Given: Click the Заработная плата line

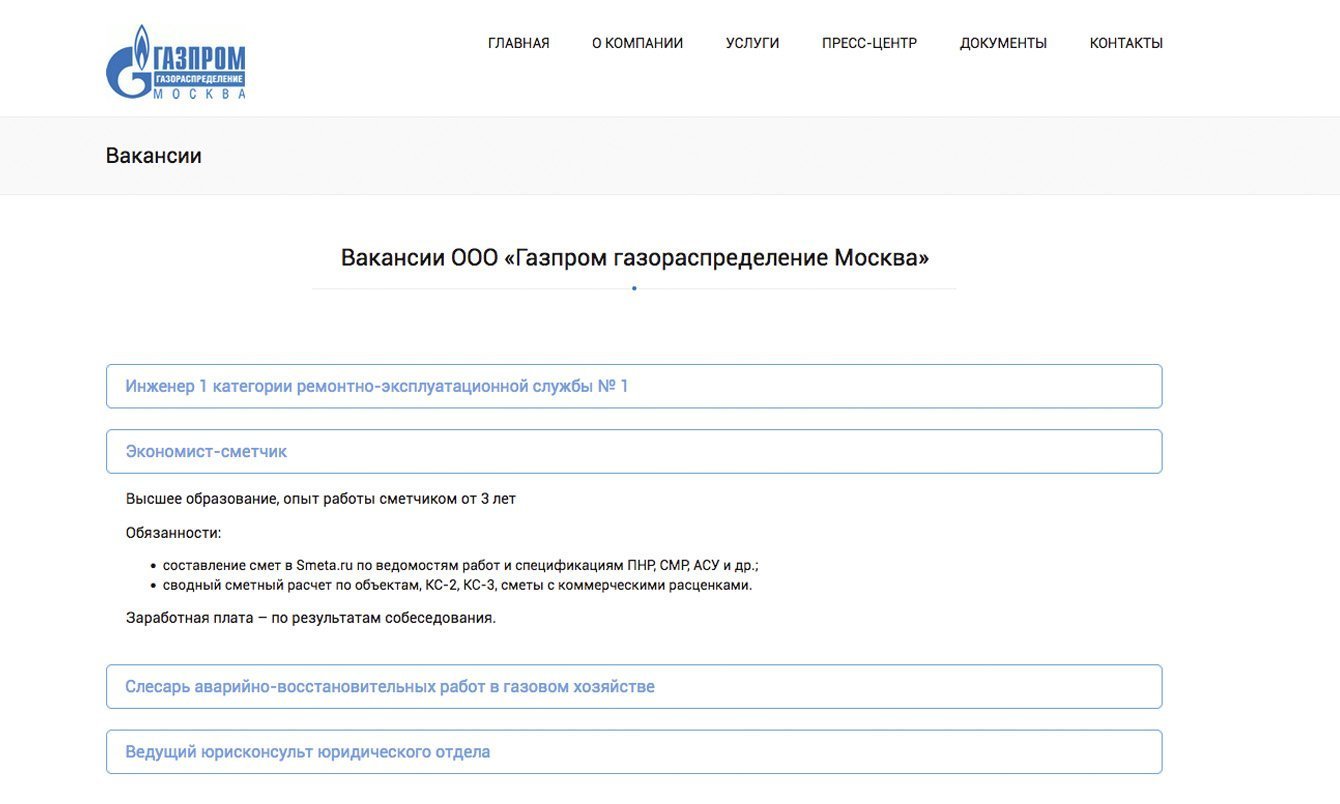Looking at the screenshot, I should (311, 618).
